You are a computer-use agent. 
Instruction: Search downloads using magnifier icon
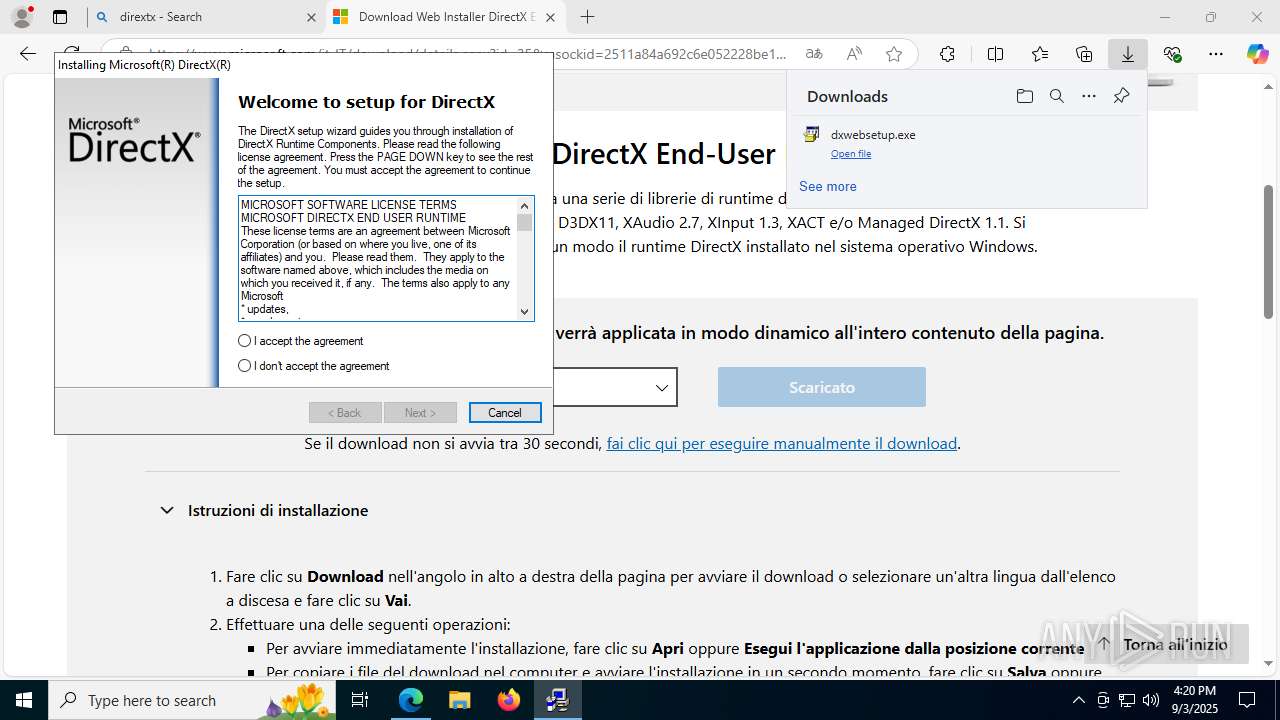click(1056, 96)
